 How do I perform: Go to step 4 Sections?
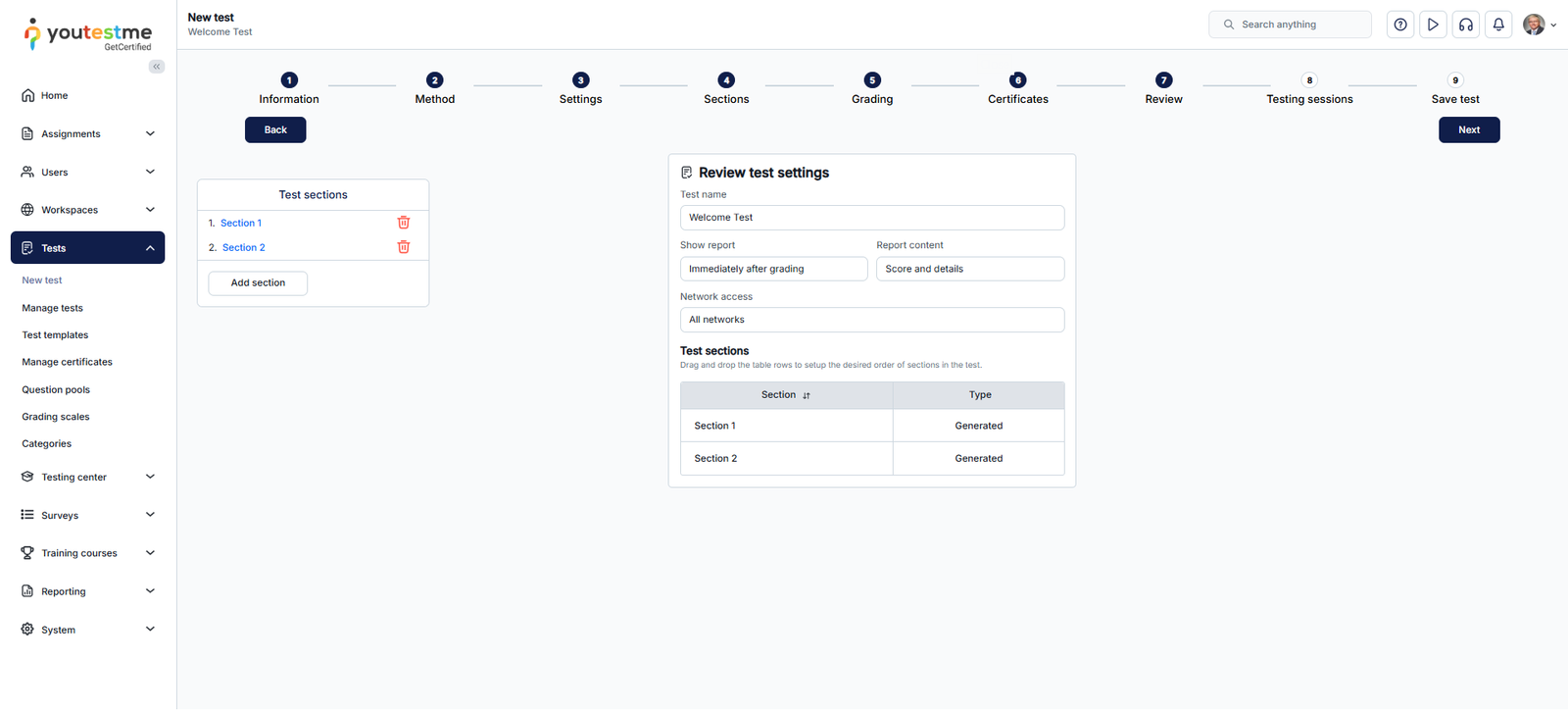coord(726,88)
